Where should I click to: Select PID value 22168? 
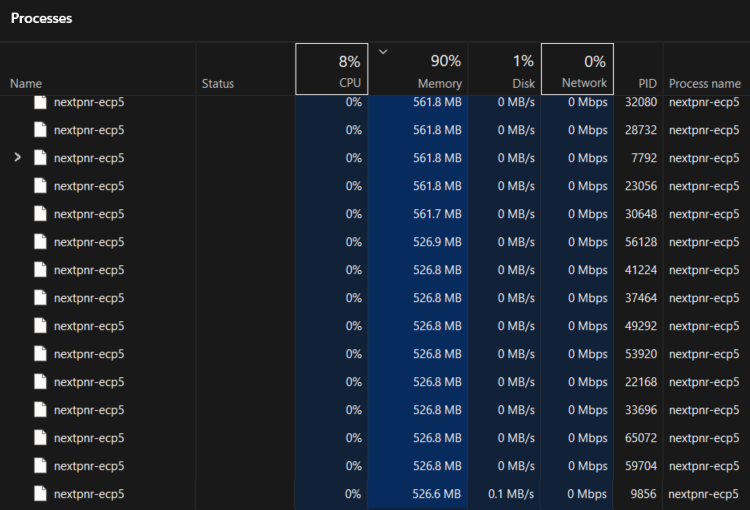coord(641,381)
